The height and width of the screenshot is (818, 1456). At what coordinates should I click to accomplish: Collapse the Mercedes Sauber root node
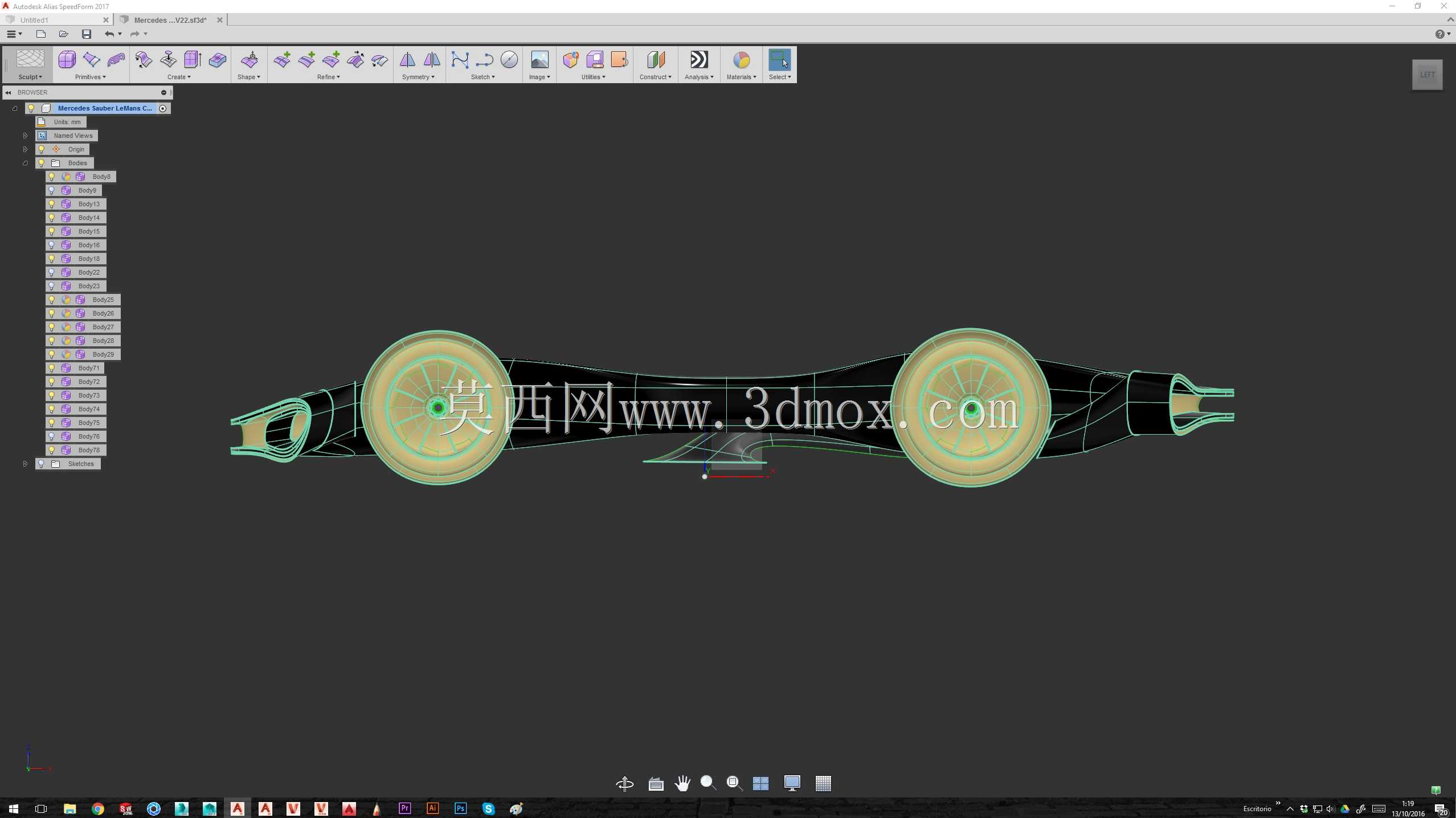coord(15,108)
